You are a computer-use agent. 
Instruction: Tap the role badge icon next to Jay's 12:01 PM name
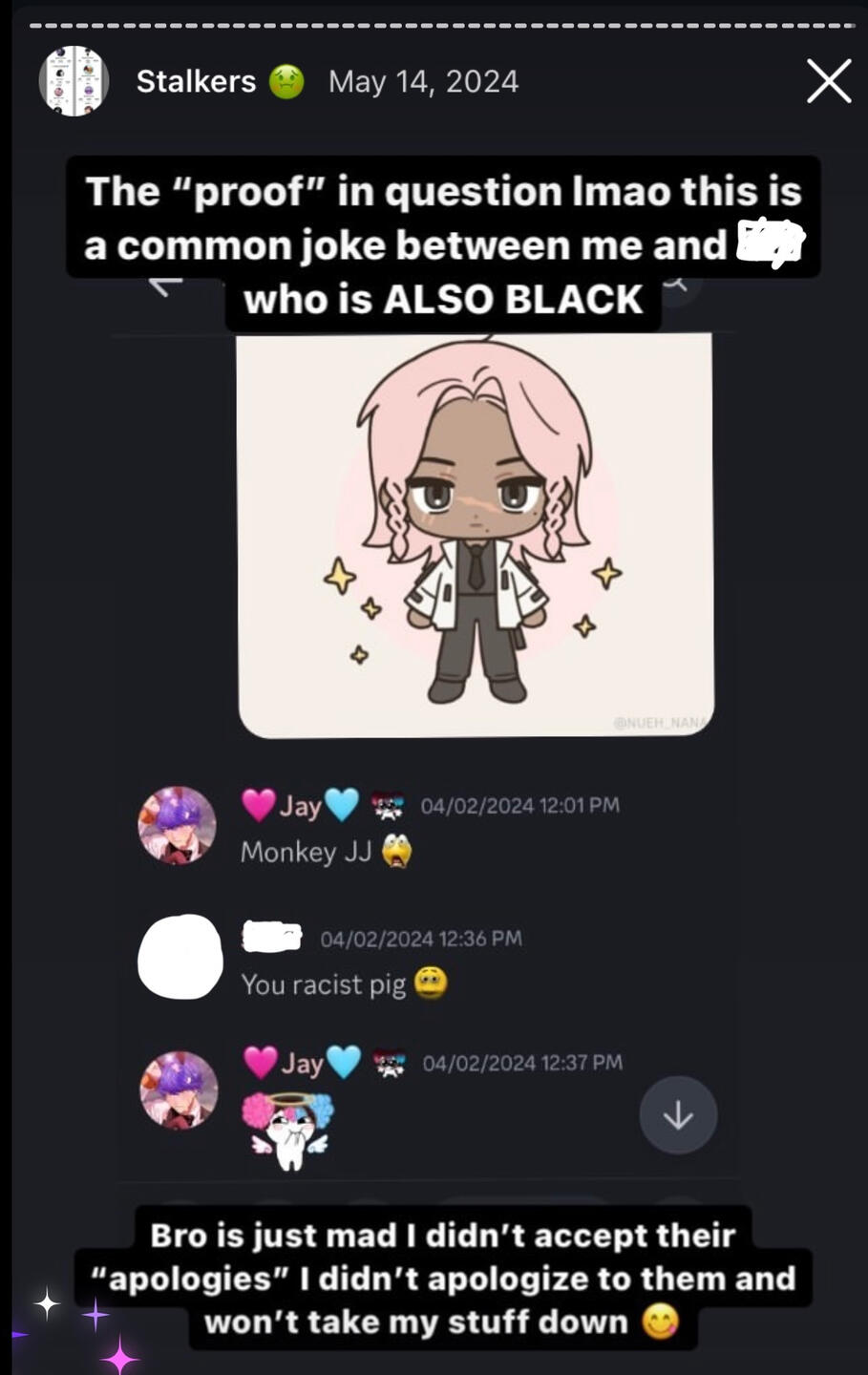(387, 807)
